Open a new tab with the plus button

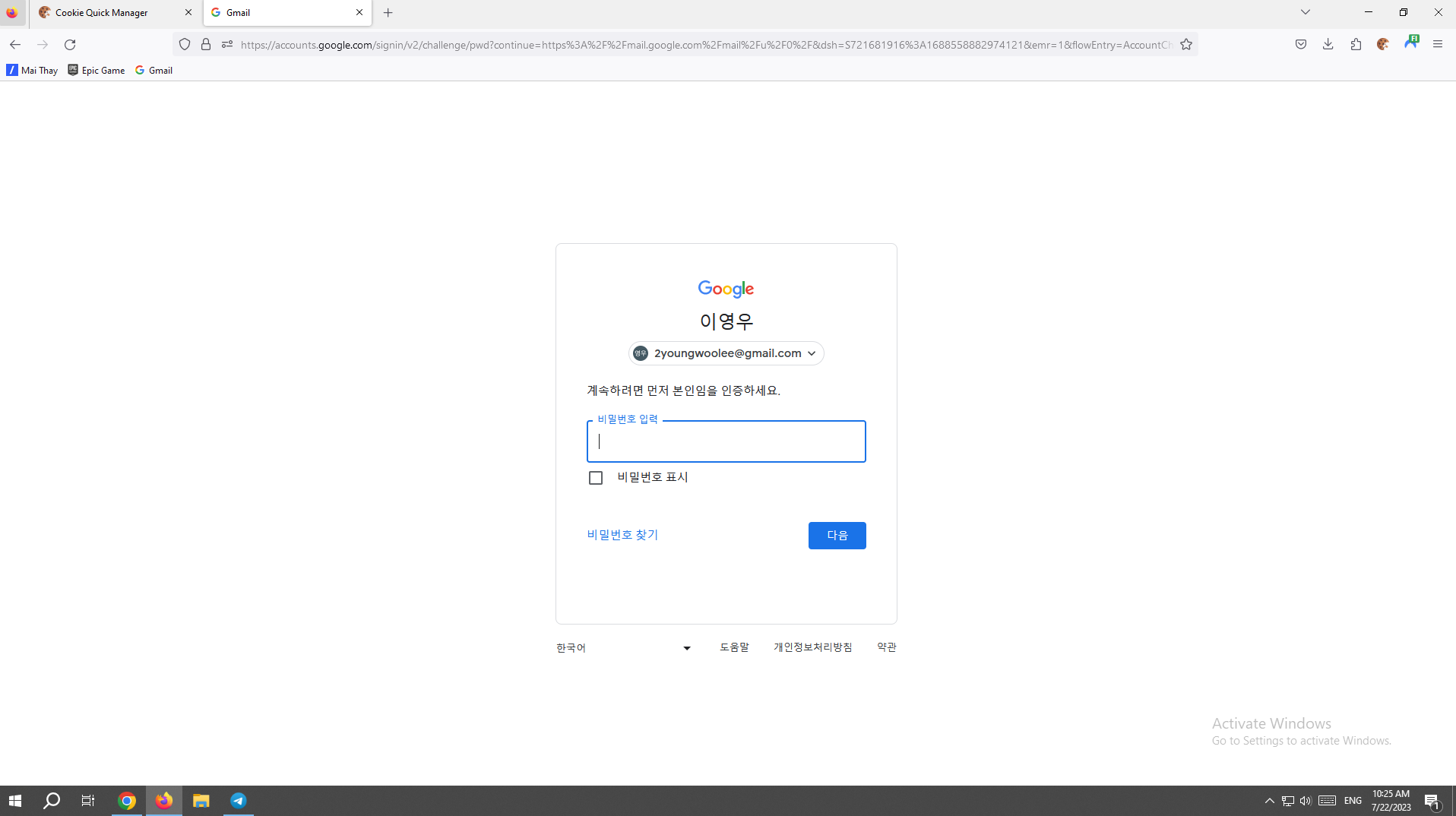388,12
